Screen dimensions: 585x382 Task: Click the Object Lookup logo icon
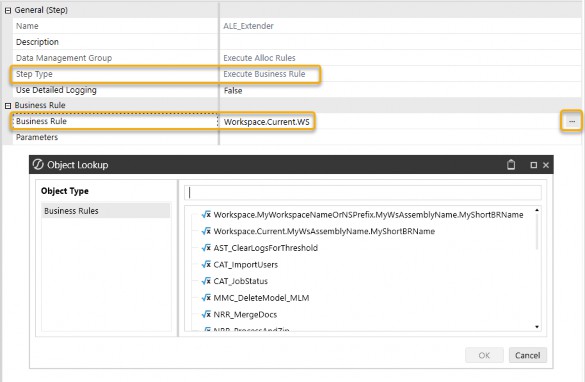[x=38, y=165]
